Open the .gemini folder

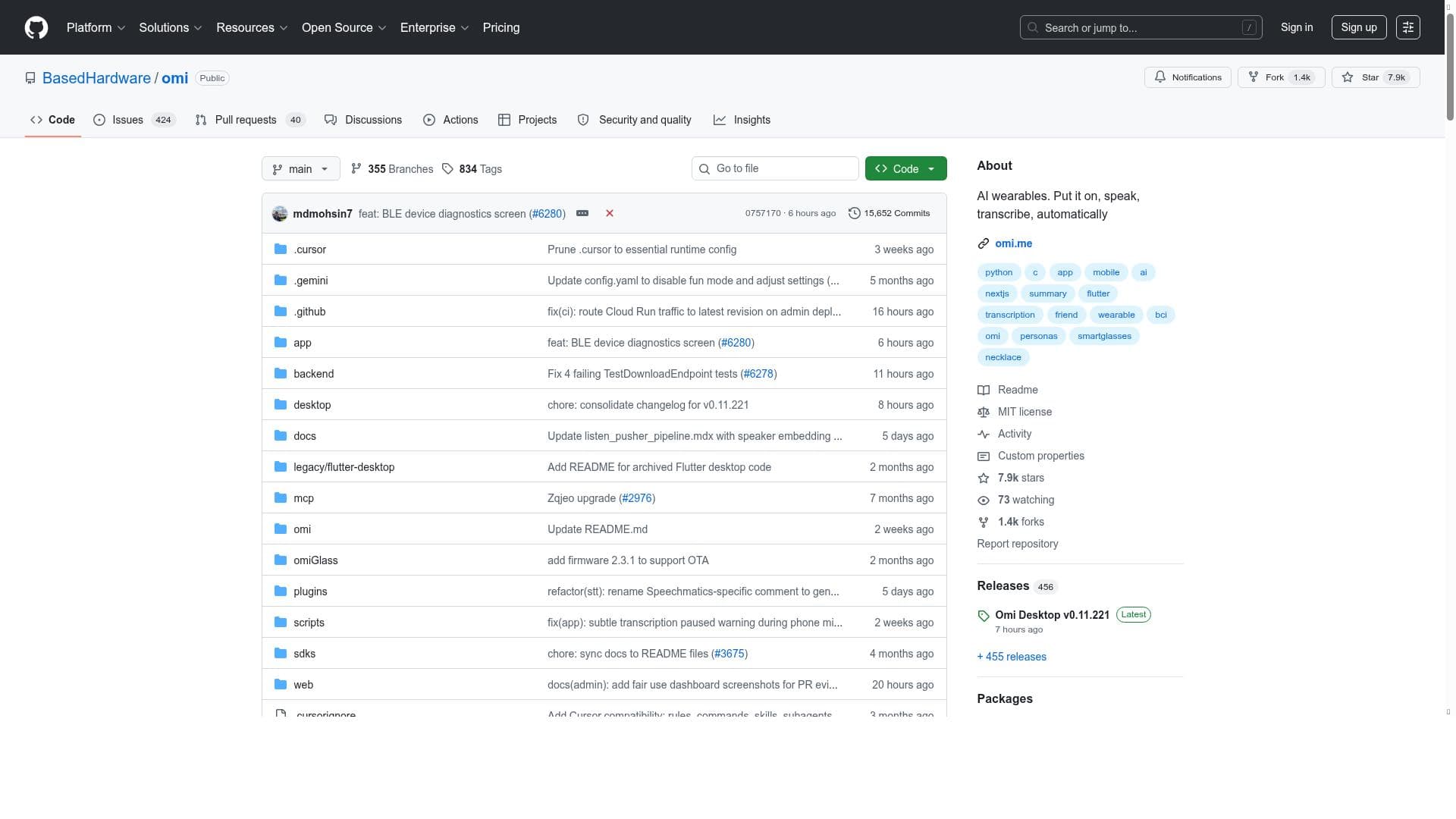pyautogui.click(x=311, y=281)
